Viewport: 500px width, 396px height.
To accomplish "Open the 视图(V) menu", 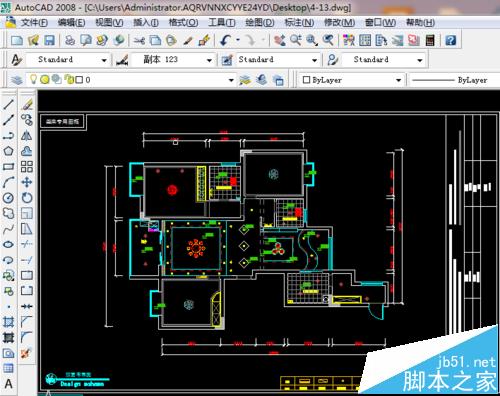I will click(109, 23).
